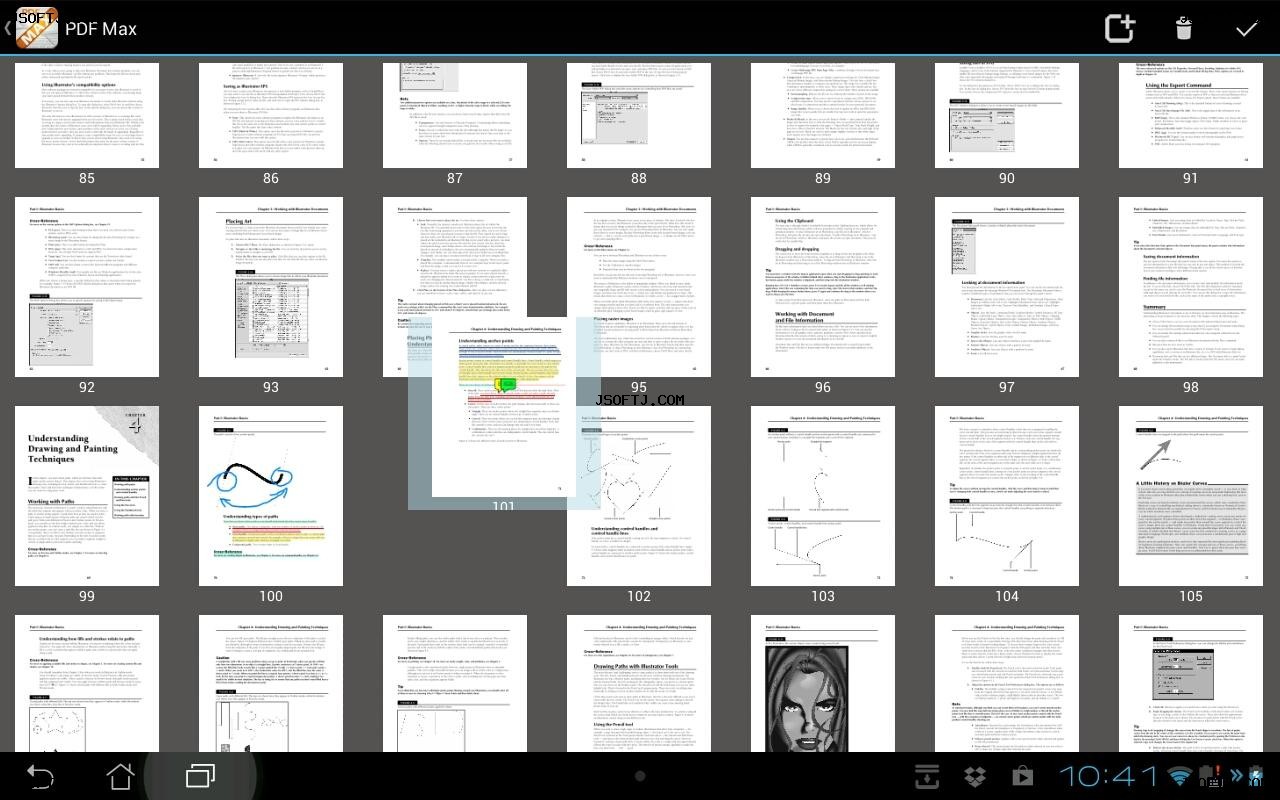Select page 85 thumbnail

point(87,115)
